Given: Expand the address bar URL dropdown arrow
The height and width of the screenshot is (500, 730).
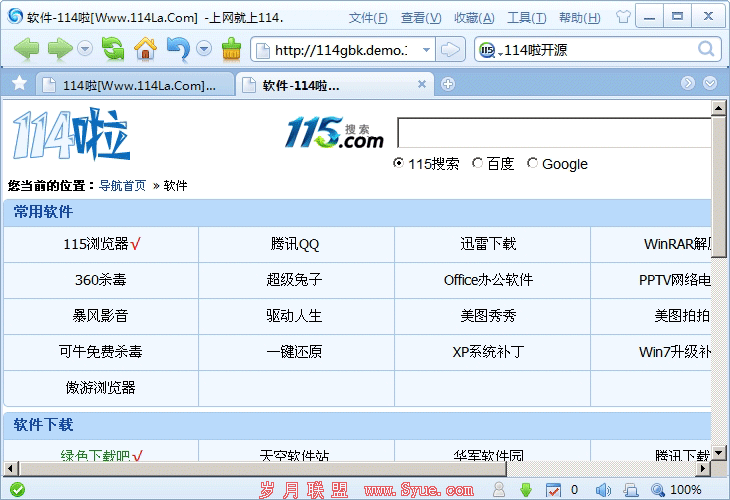Looking at the screenshot, I should [x=426, y=50].
